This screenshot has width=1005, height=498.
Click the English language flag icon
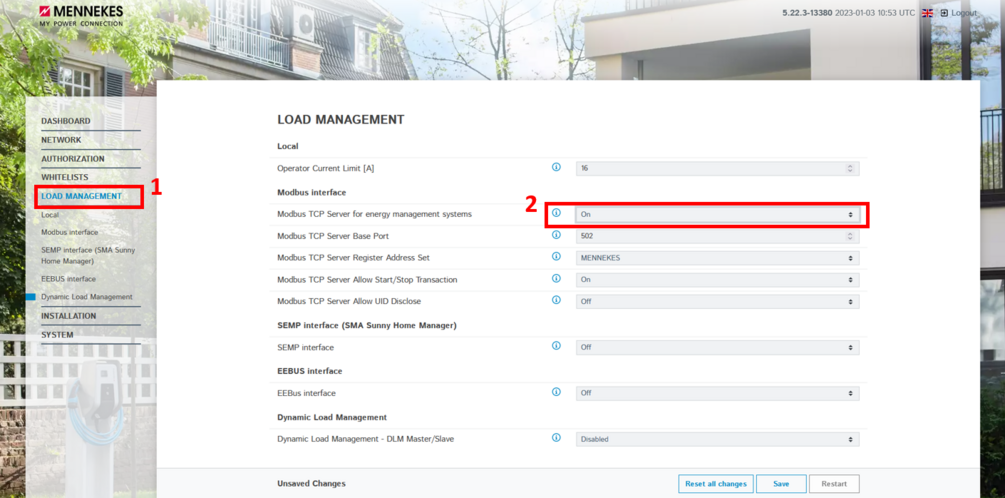click(x=927, y=13)
